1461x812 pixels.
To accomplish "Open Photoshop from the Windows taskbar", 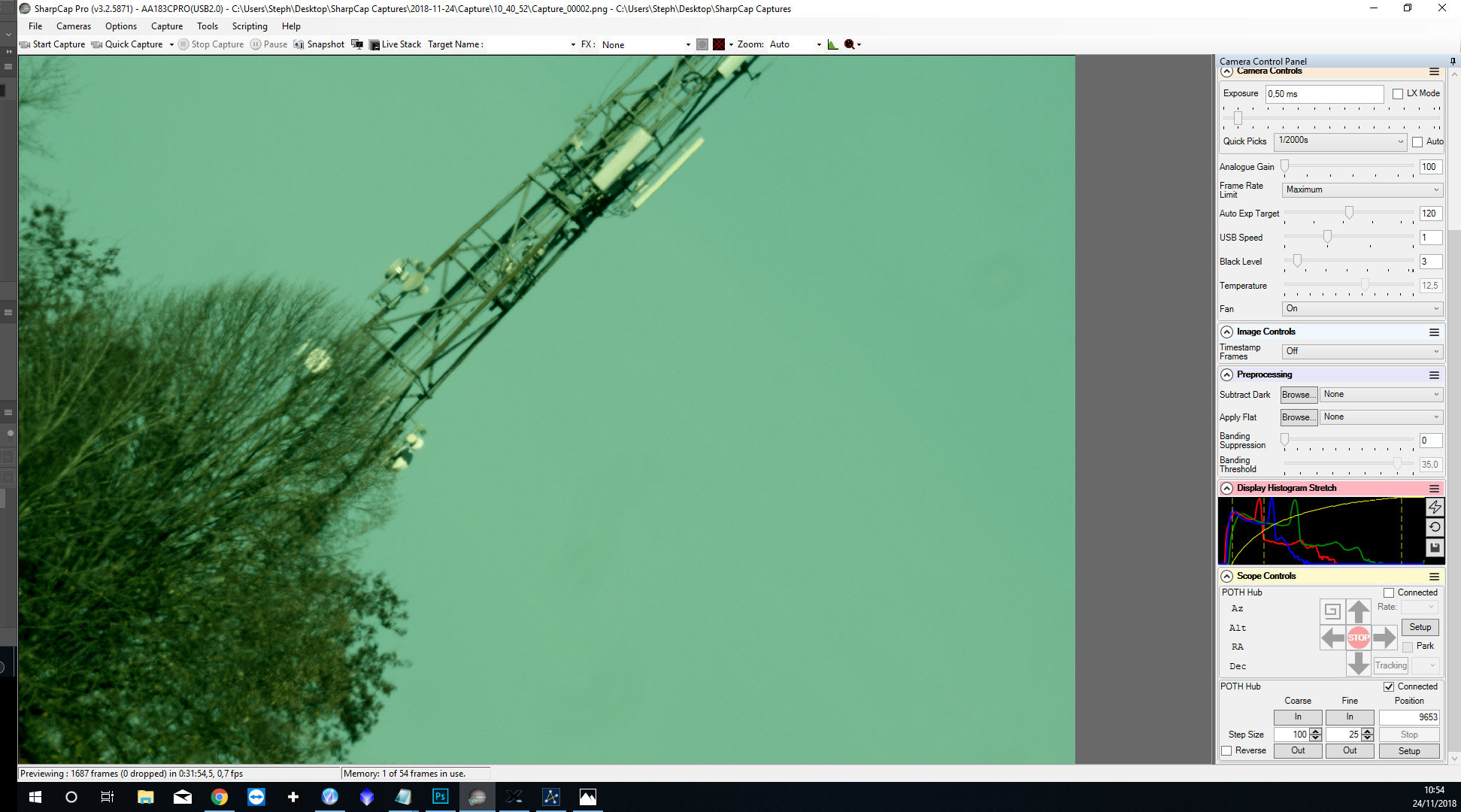I will 441,797.
